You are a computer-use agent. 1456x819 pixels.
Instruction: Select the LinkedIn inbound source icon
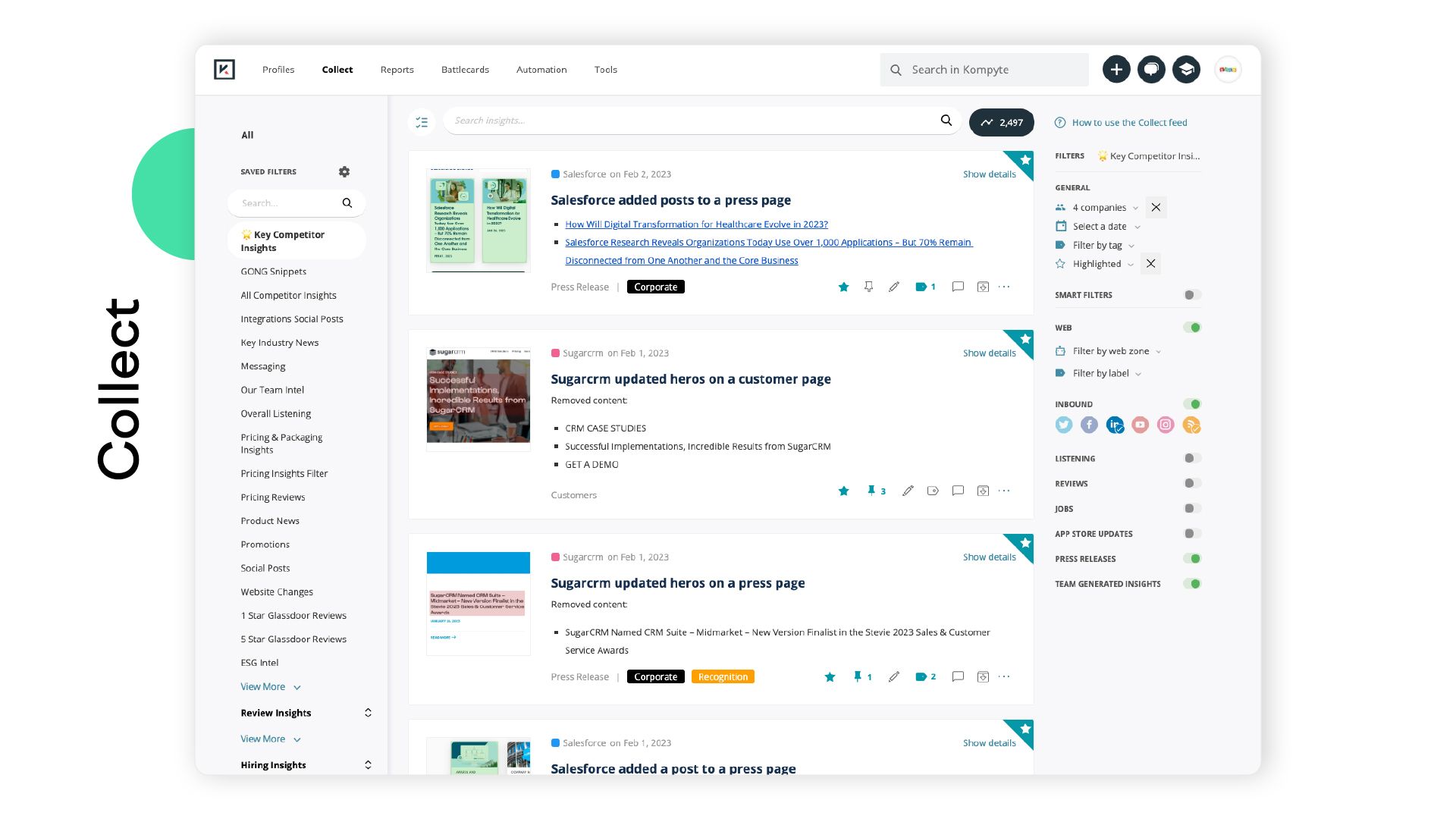click(x=1115, y=425)
